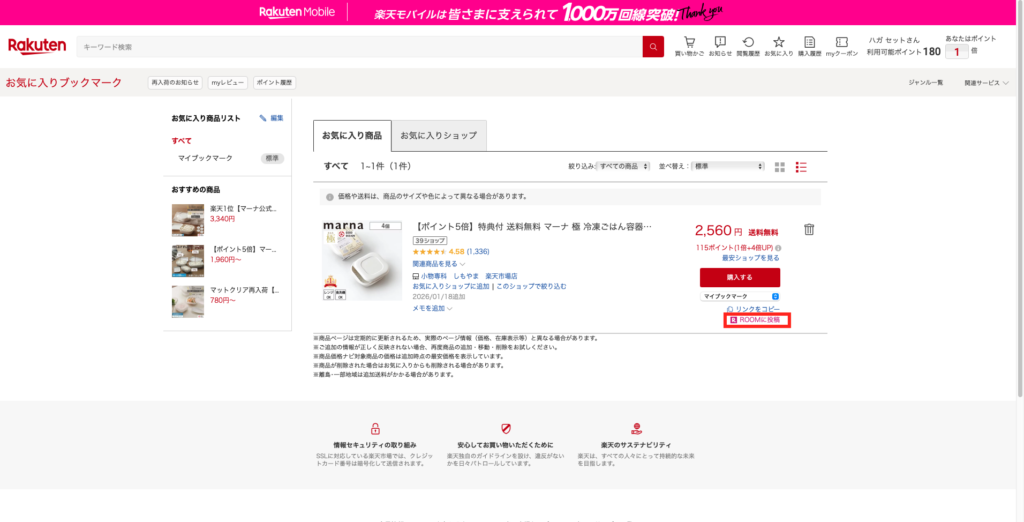Select すべて in the favorites list sidebar
Viewport: 1024px width, 522px height.
pos(182,140)
